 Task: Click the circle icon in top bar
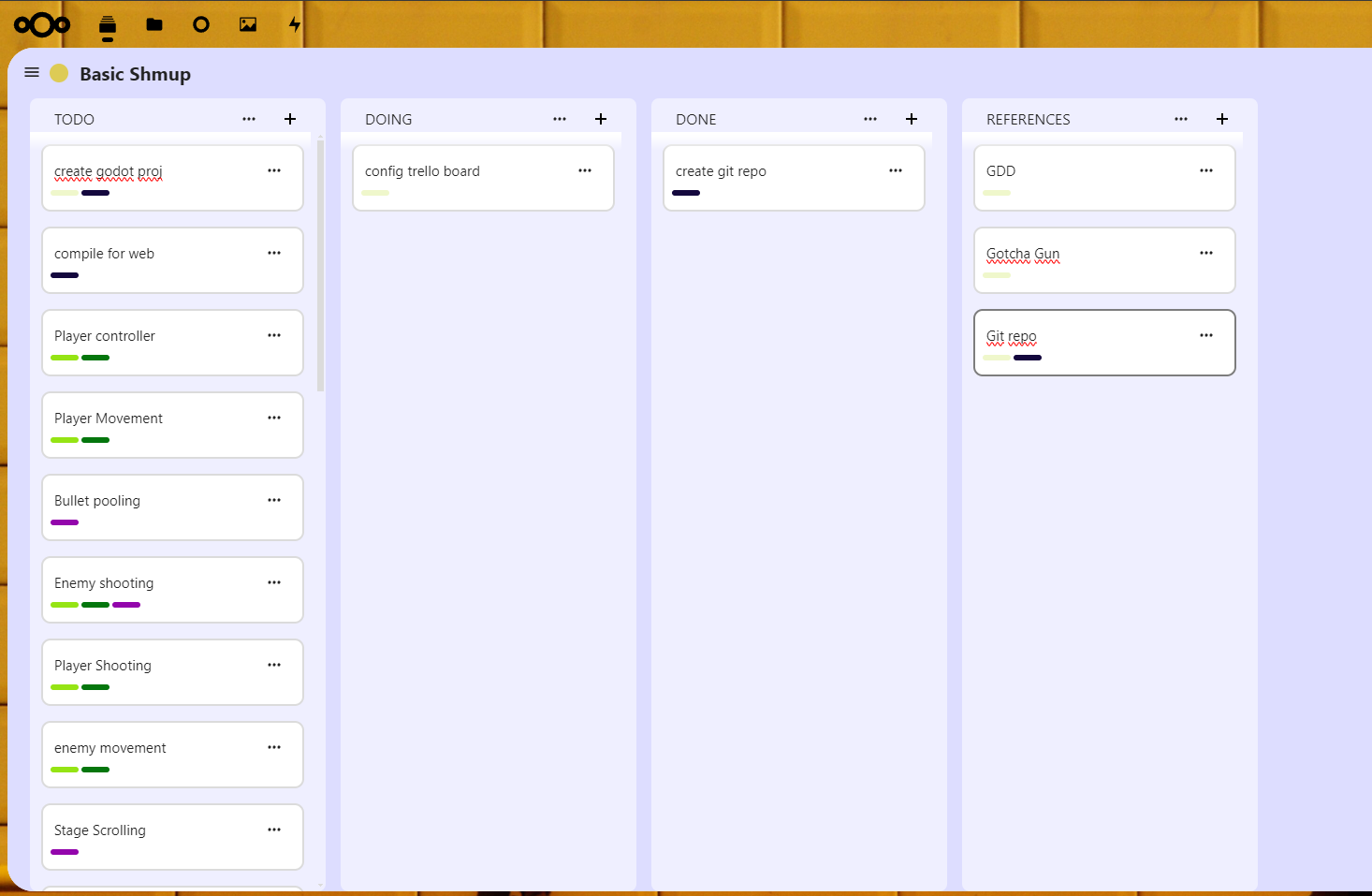[x=201, y=25]
